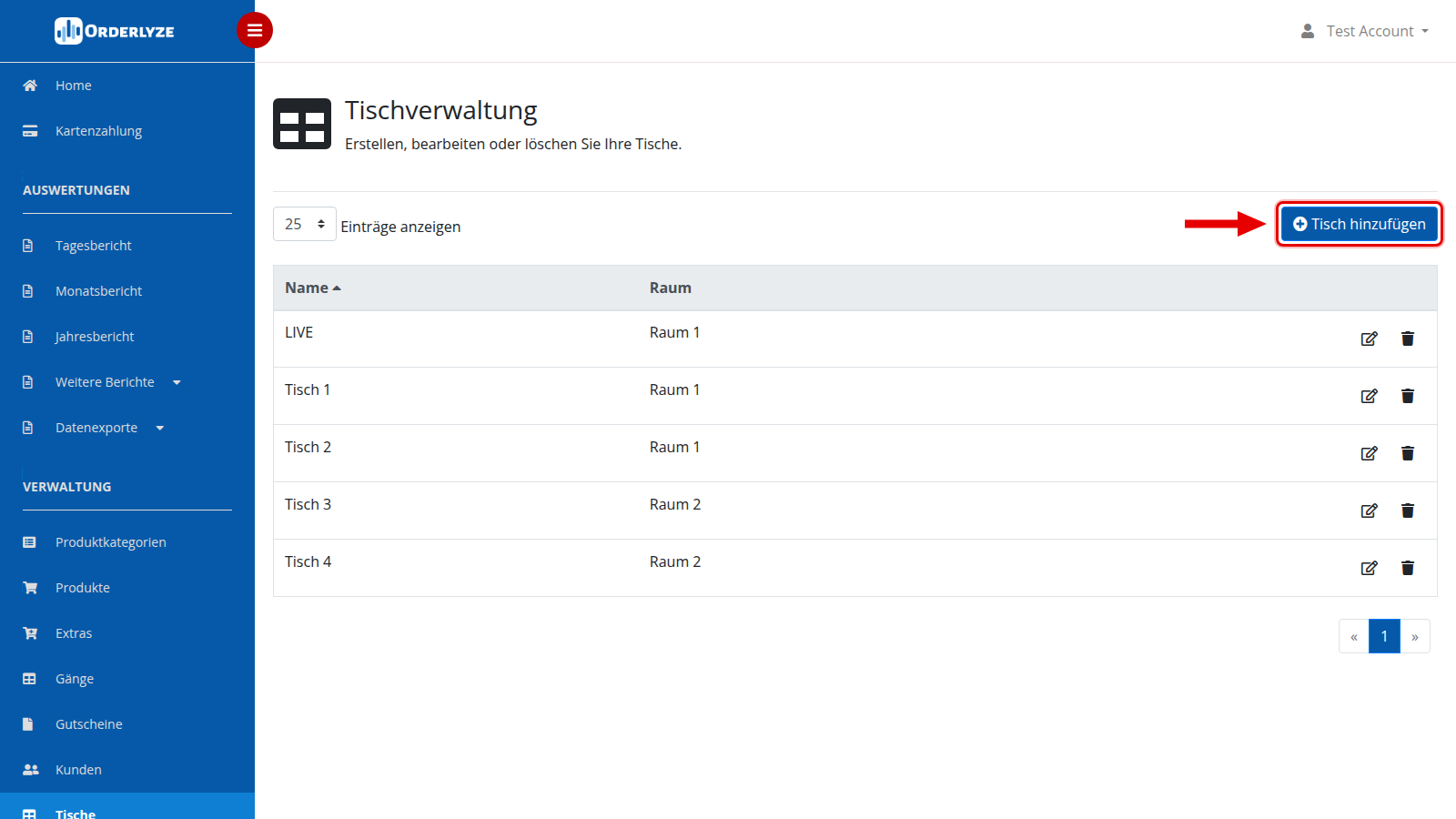Select page 1 in pagination

[1384, 636]
